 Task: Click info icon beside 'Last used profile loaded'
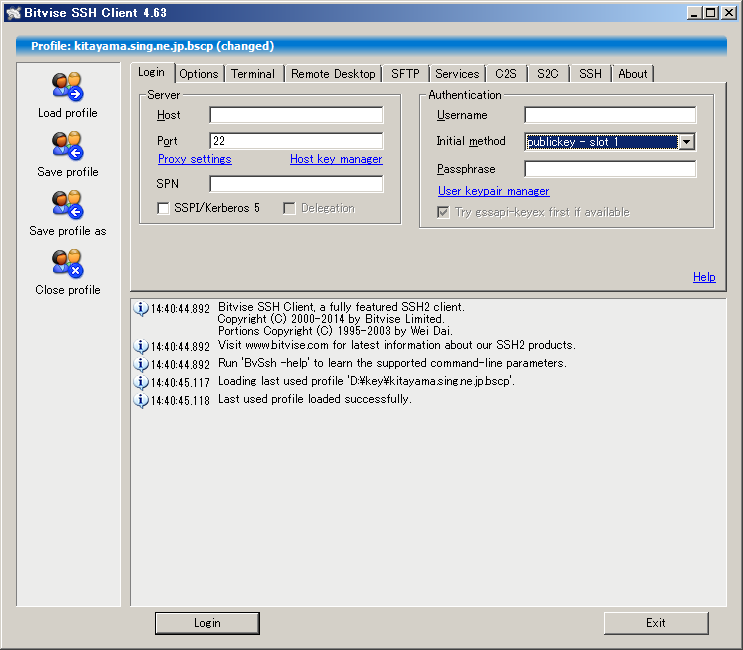[141, 400]
